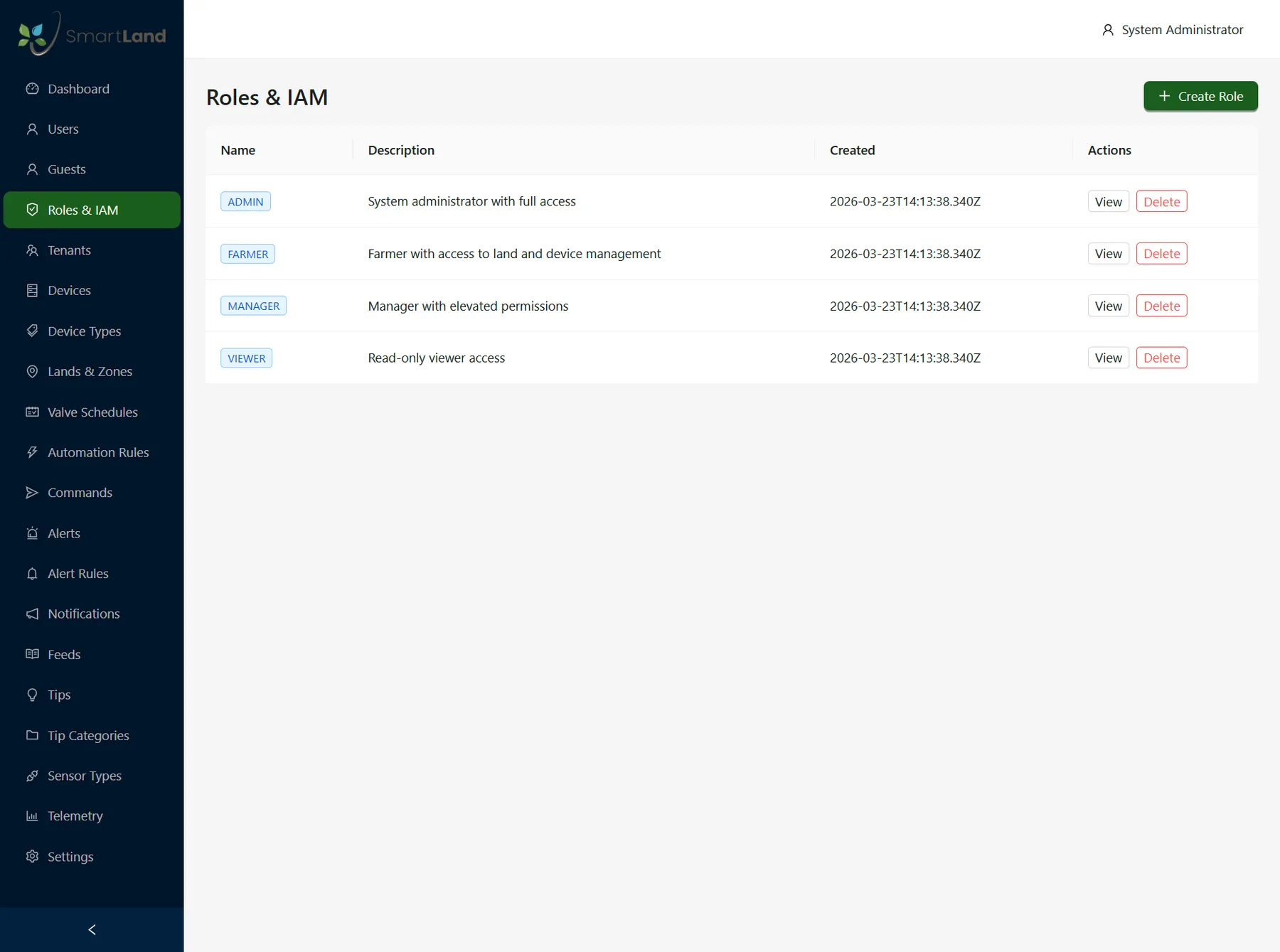Click the Feeds book icon
The width and height of the screenshot is (1280, 952).
(32, 654)
